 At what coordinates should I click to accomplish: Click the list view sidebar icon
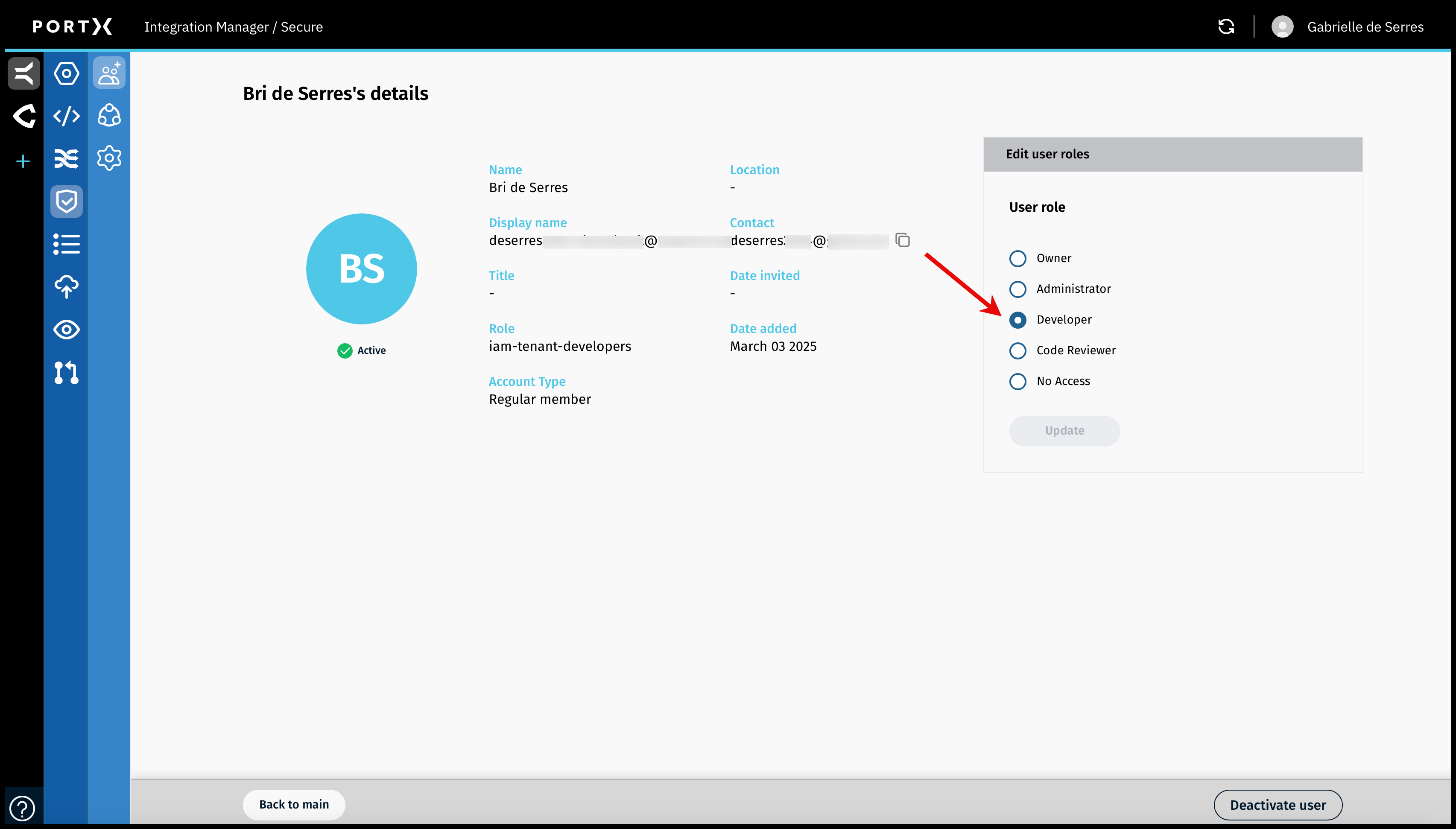(66, 244)
